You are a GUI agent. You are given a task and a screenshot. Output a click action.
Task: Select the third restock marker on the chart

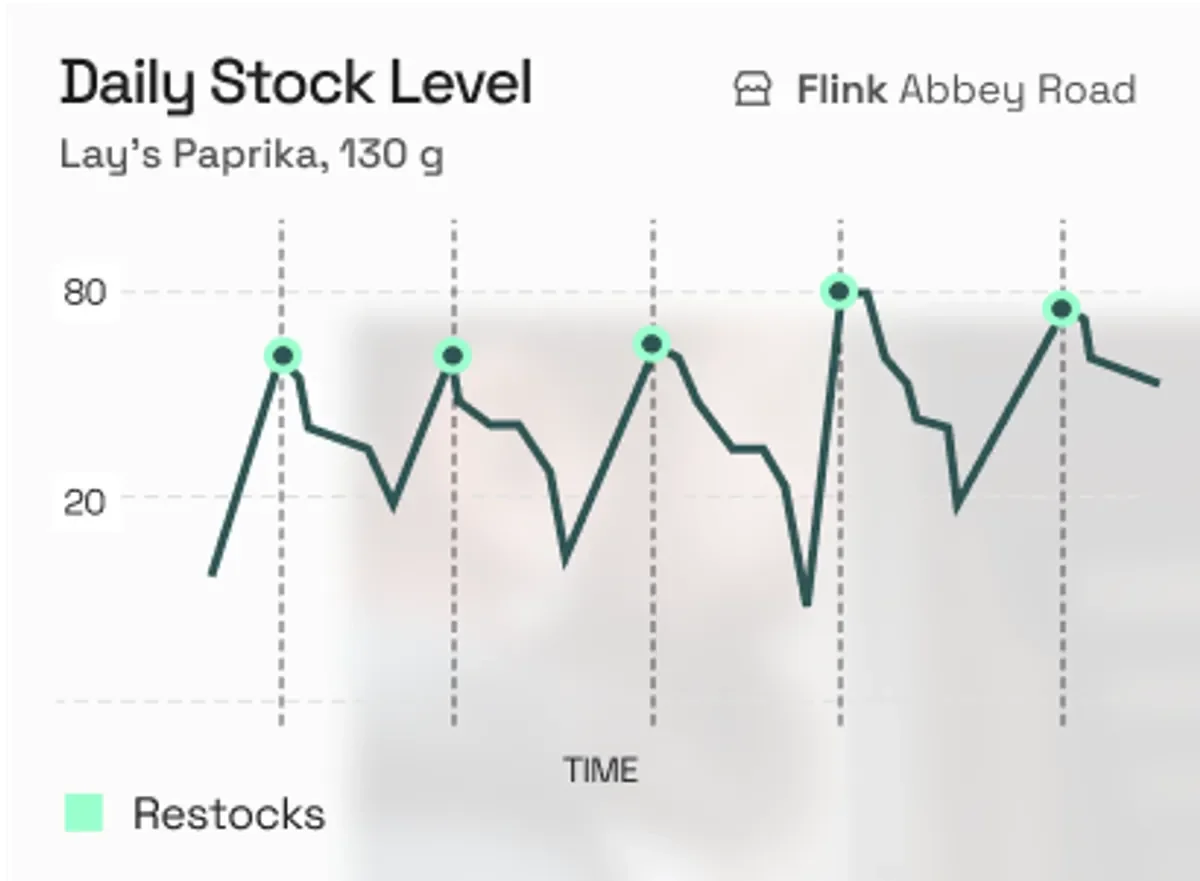[652, 344]
